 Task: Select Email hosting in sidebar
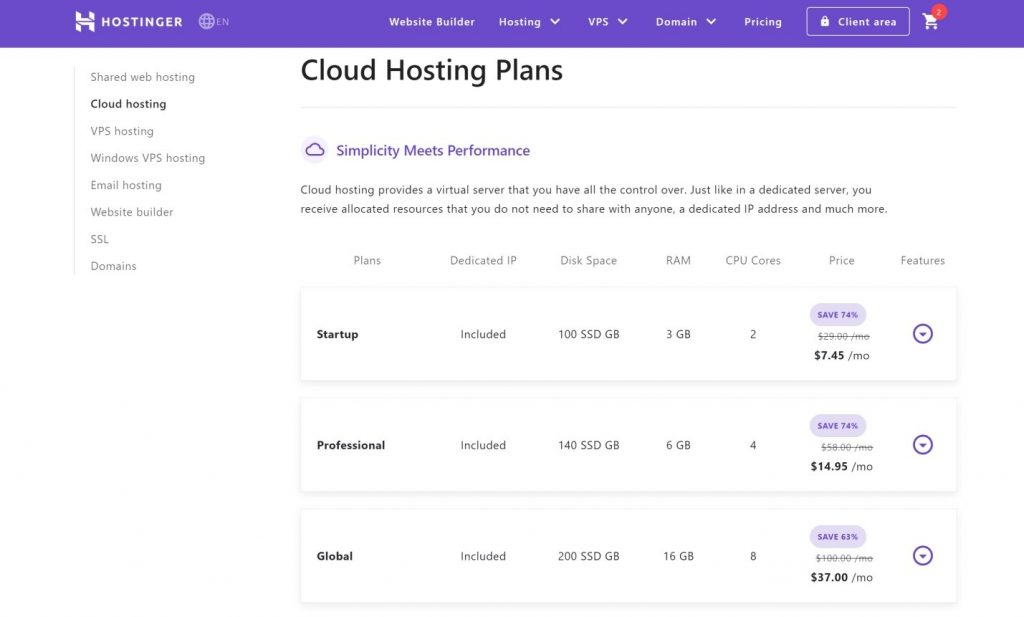pos(126,185)
